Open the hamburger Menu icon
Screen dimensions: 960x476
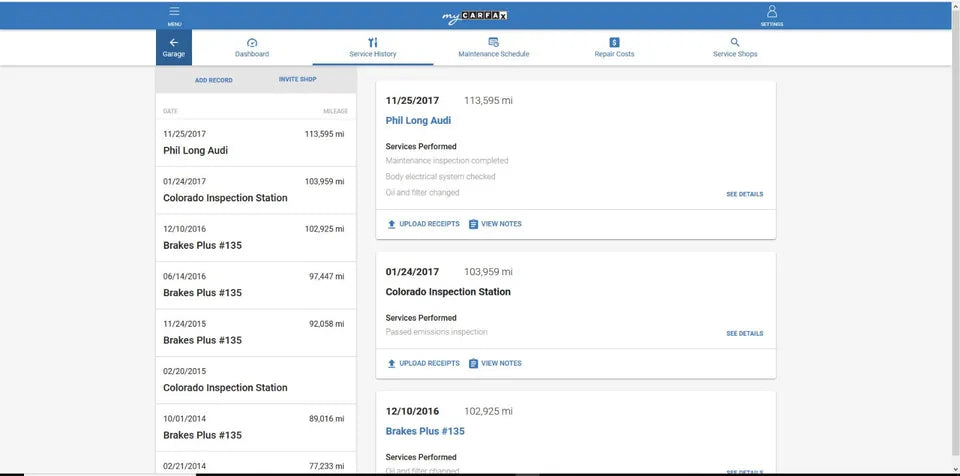(174, 13)
